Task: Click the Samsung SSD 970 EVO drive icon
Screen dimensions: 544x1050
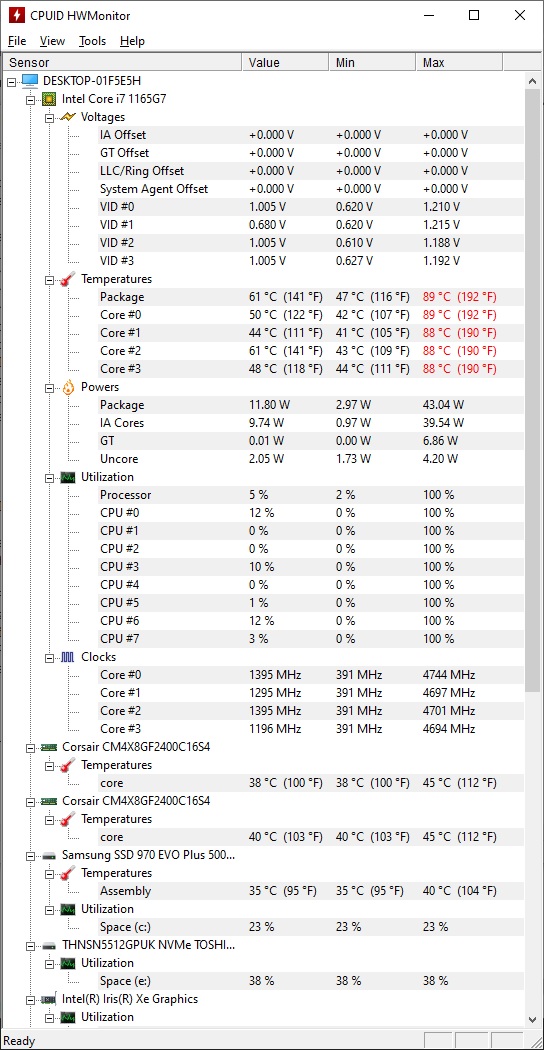Action: [49, 855]
